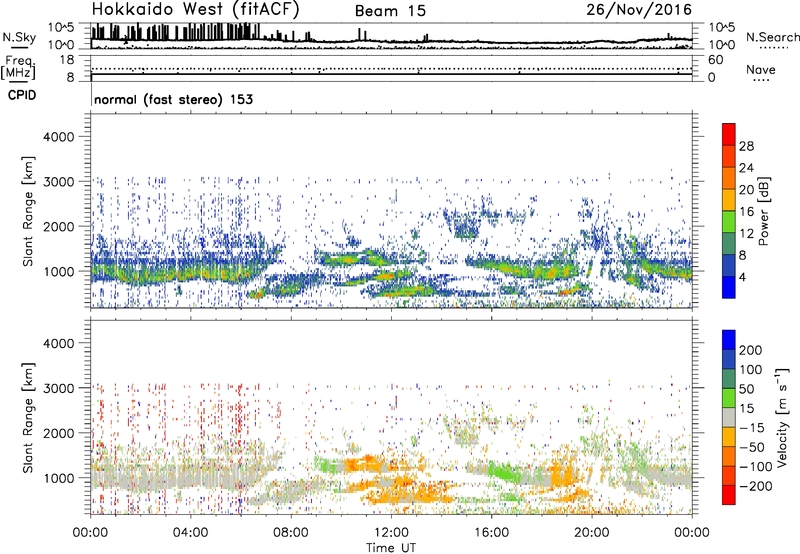
Task: Select the '15' label on the velocity colorbar
Action: click(x=746, y=409)
